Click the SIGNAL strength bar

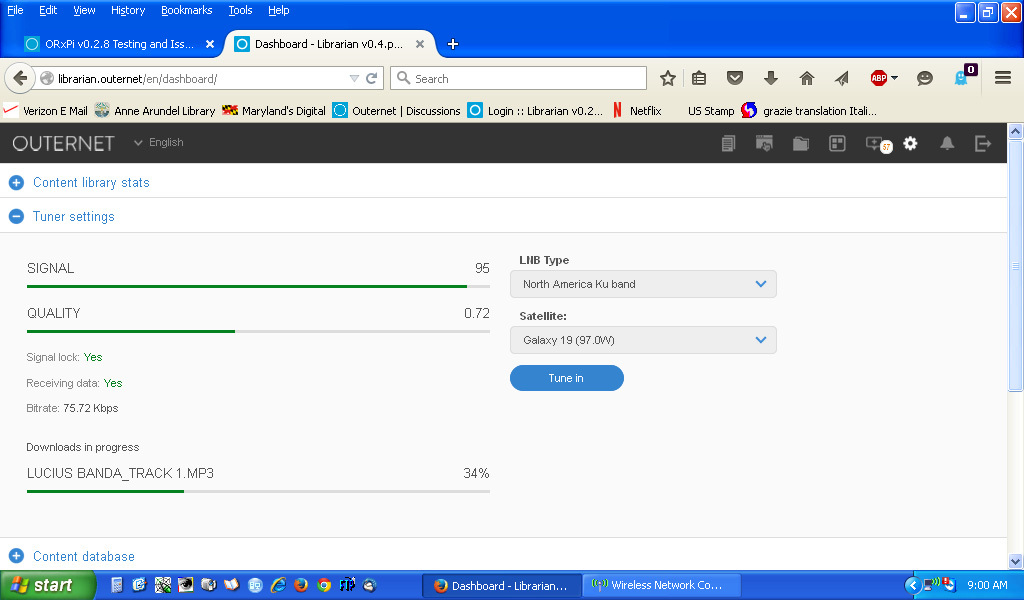(x=258, y=286)
